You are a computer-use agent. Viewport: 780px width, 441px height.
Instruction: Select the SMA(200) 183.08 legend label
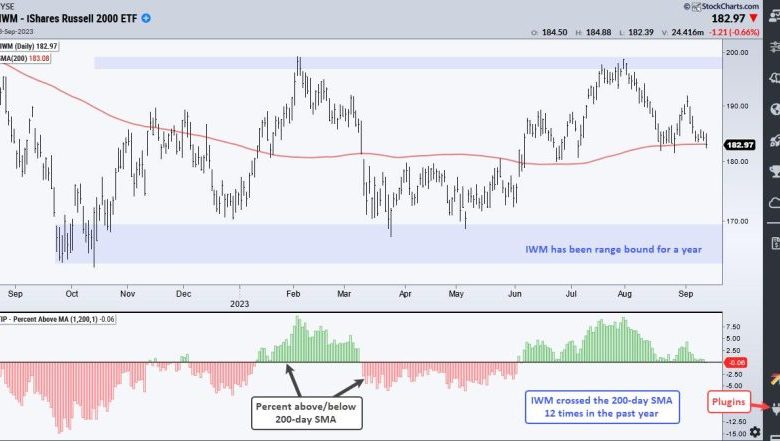[25, 58]
